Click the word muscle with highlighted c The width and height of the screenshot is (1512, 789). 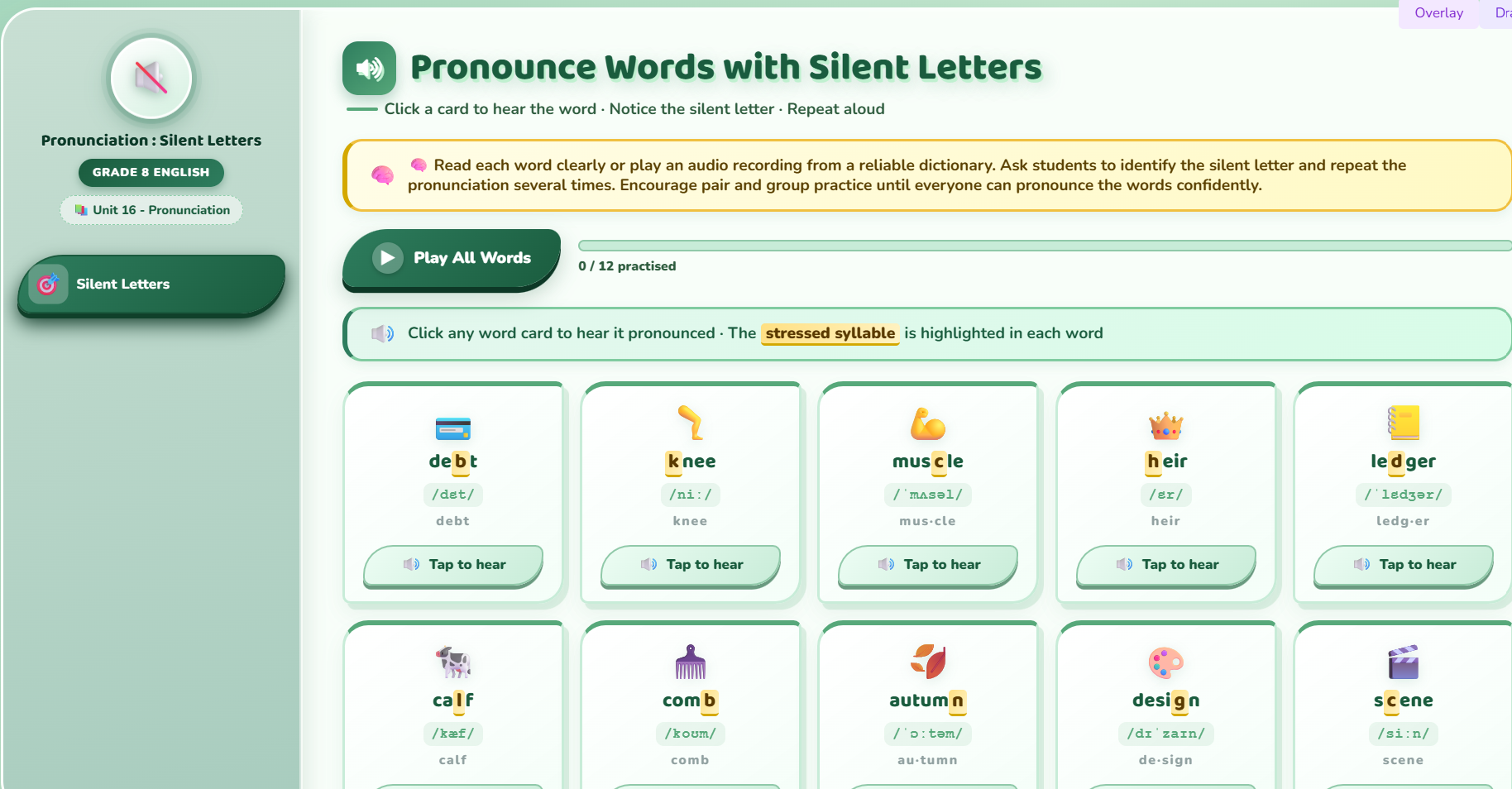(x=927, y=461)
